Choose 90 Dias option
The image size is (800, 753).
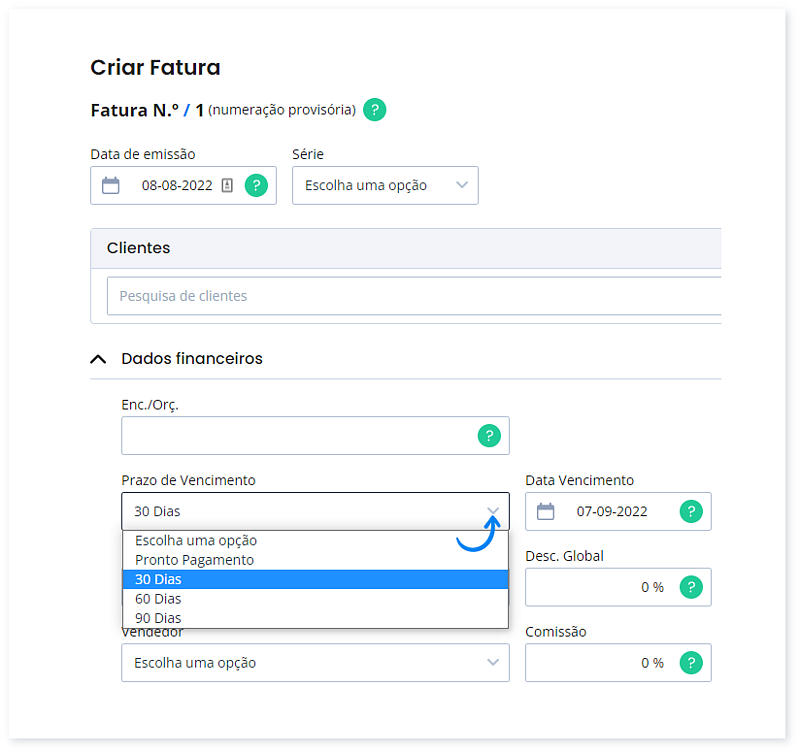158,618
